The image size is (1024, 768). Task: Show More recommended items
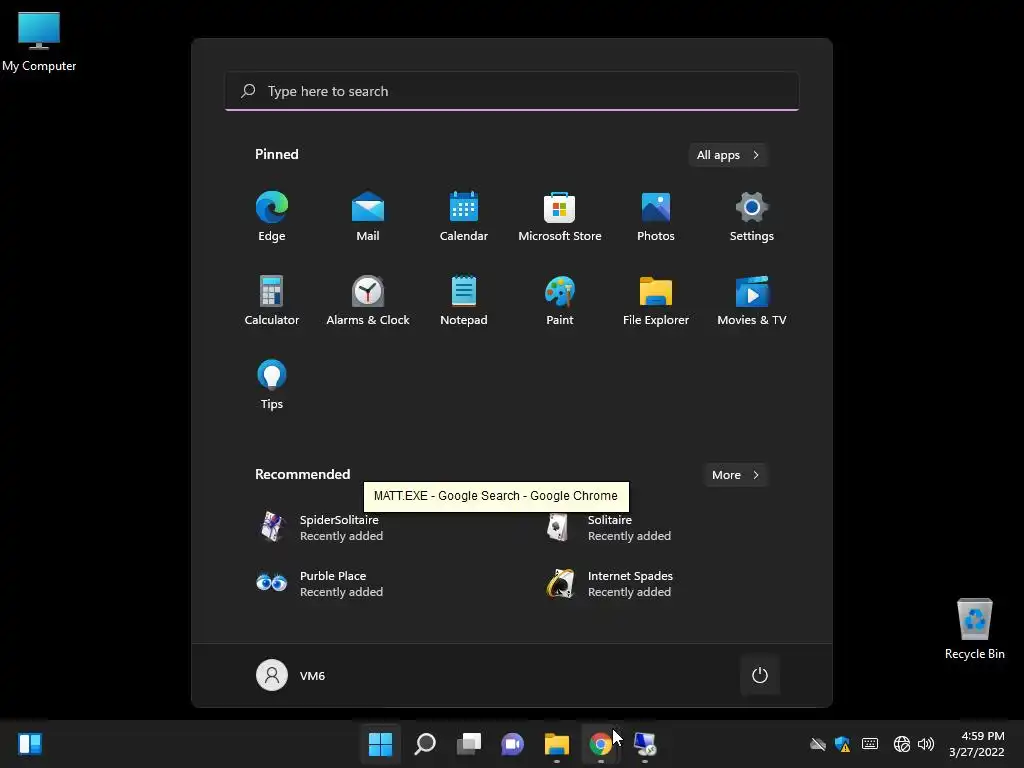pos(735,475)
